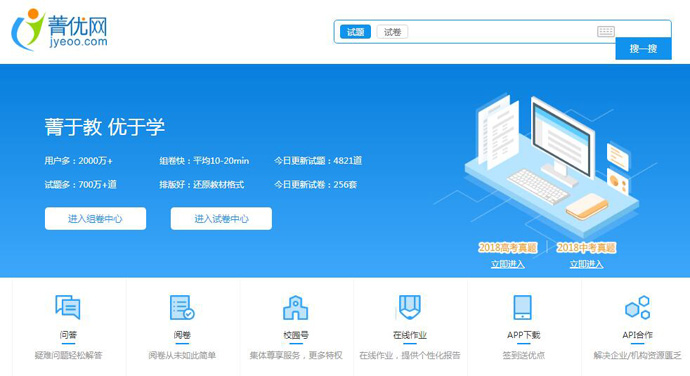Open the on-screen keyboard icon in search box
Image resolution: width=690 pixels, height=376 pixels.
click(x=606, y=31)
